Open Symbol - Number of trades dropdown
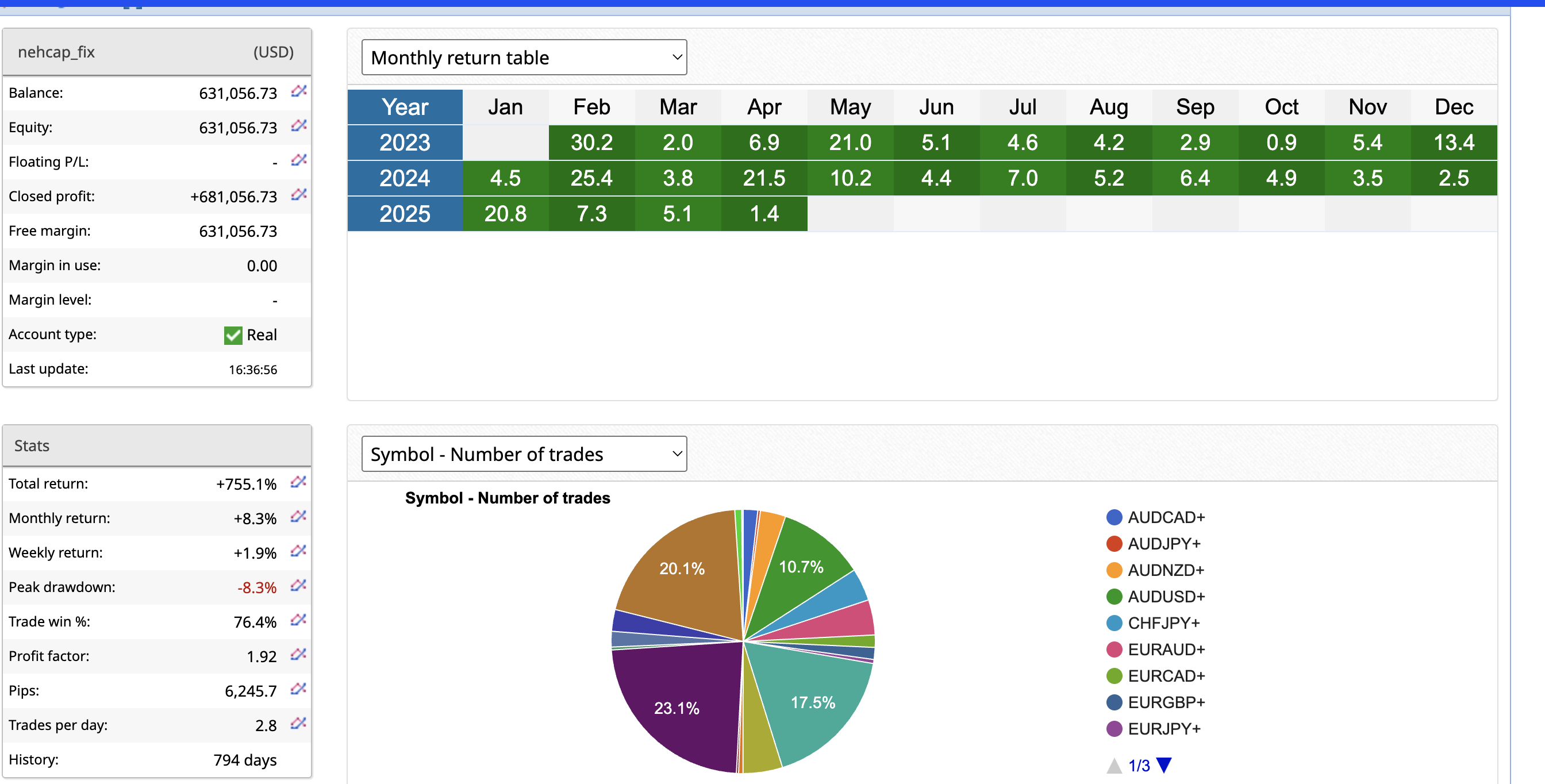Viewport: 1545px width, 784px height. click(x=524, y=454)
